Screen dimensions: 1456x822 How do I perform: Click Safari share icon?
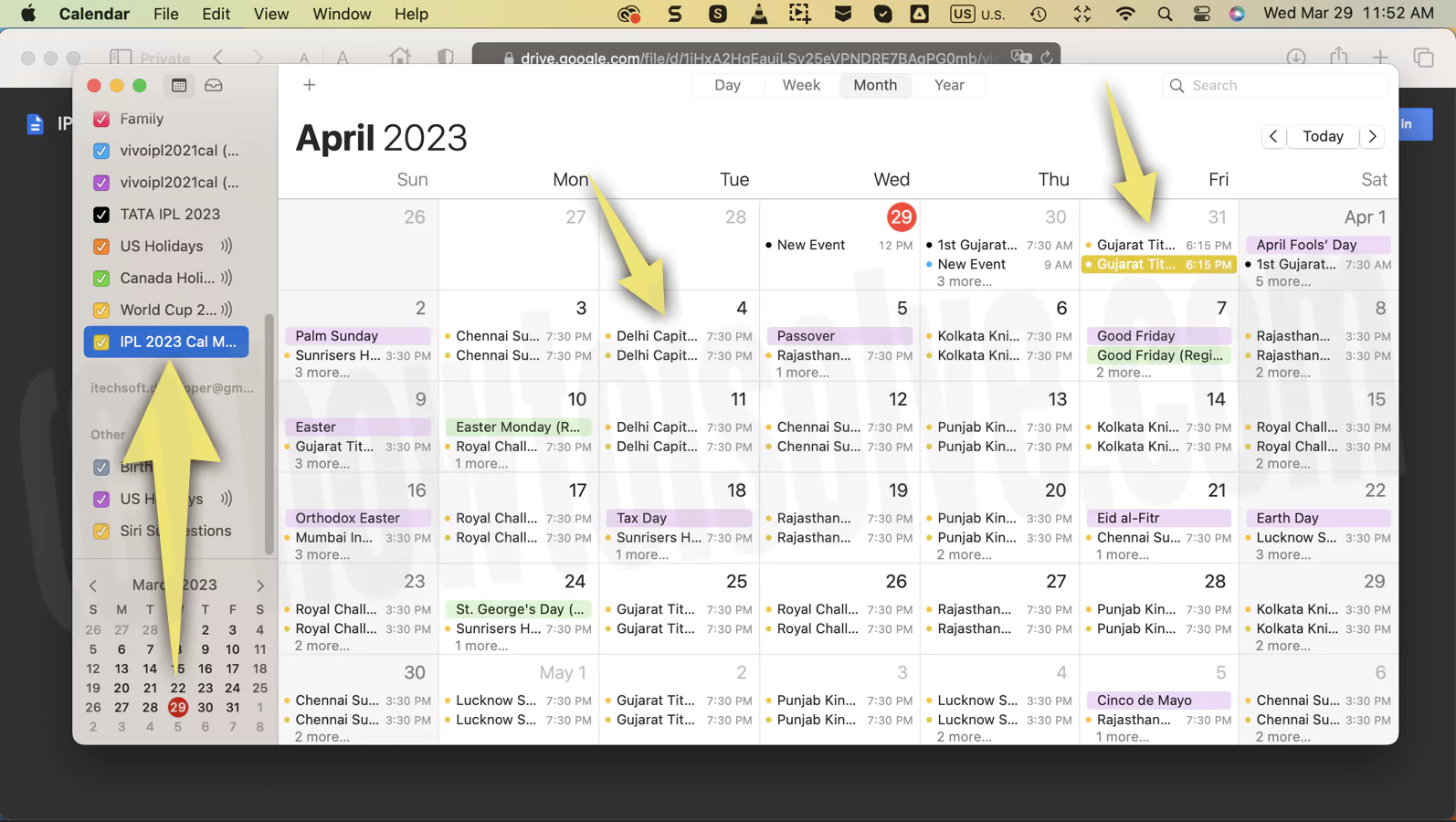tap(1339, 57)
